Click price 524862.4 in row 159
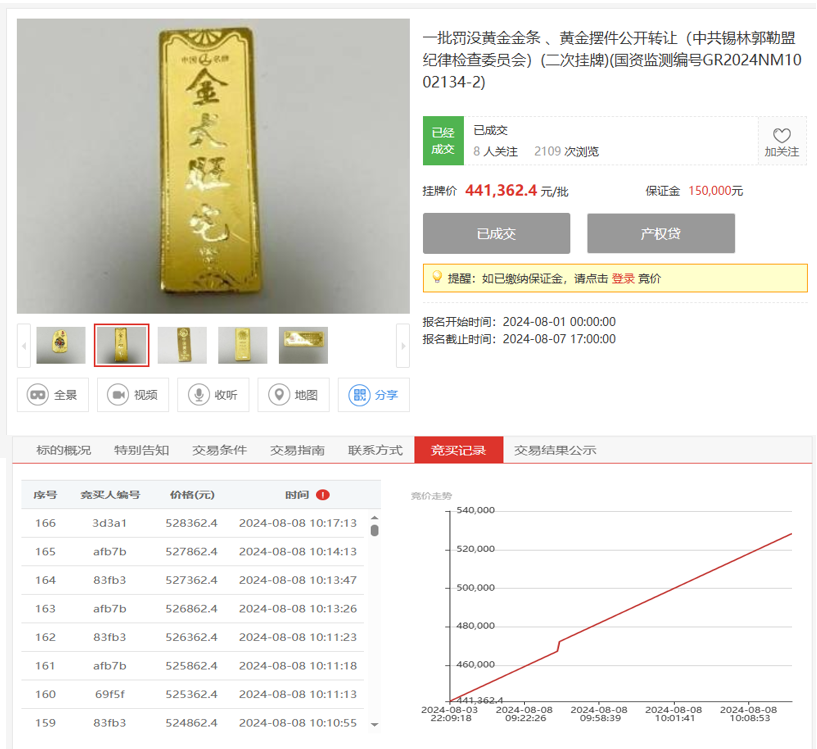 (191, 723)
